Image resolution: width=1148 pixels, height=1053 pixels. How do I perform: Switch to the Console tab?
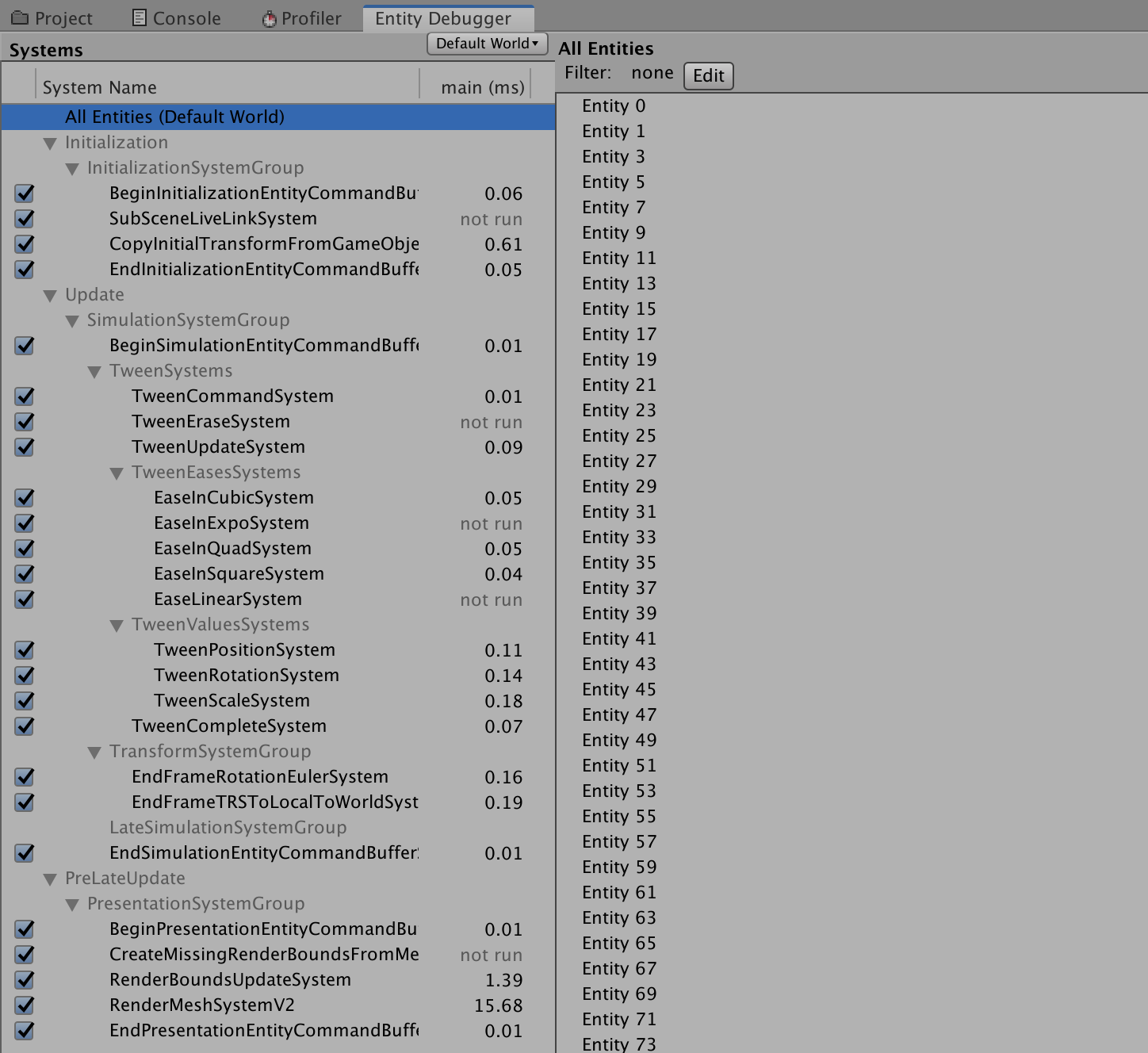[x=176, y=17]
